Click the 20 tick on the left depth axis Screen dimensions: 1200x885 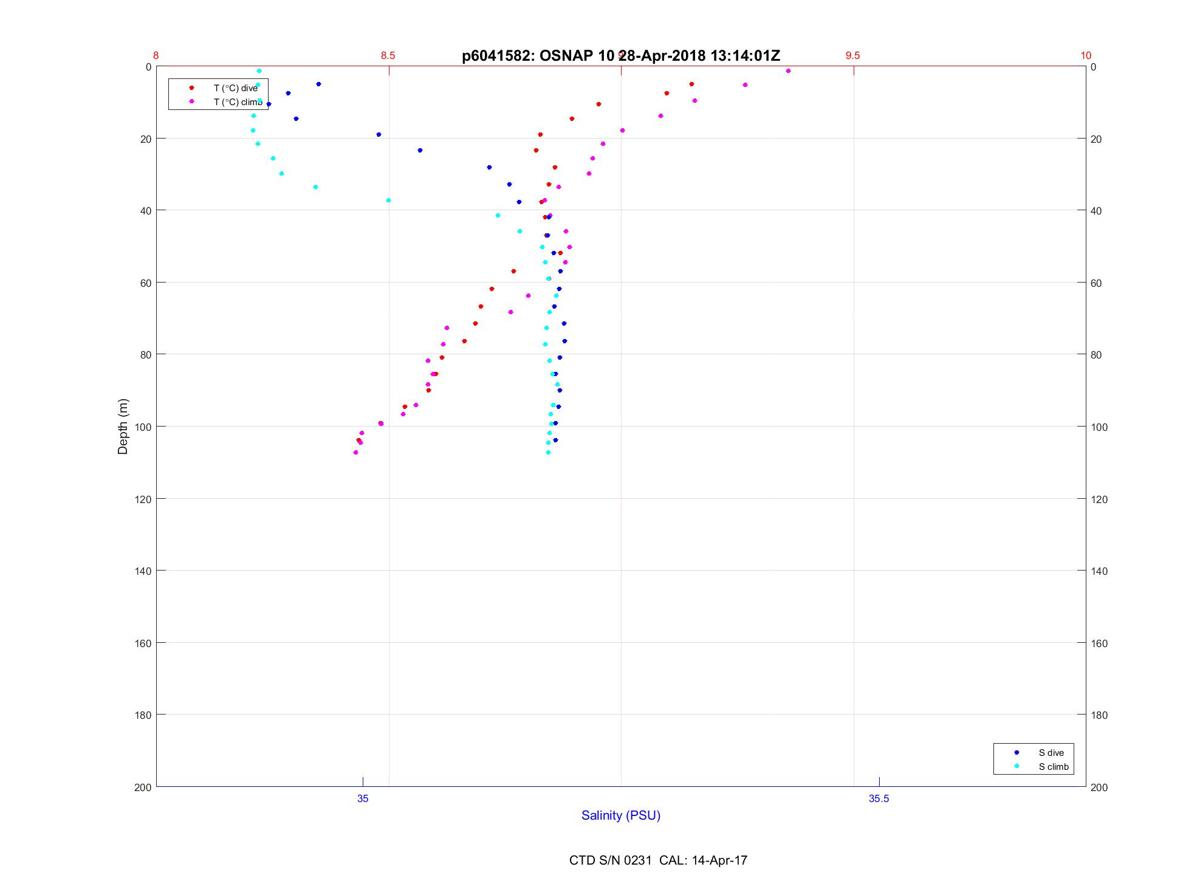[x=145, y=139]
